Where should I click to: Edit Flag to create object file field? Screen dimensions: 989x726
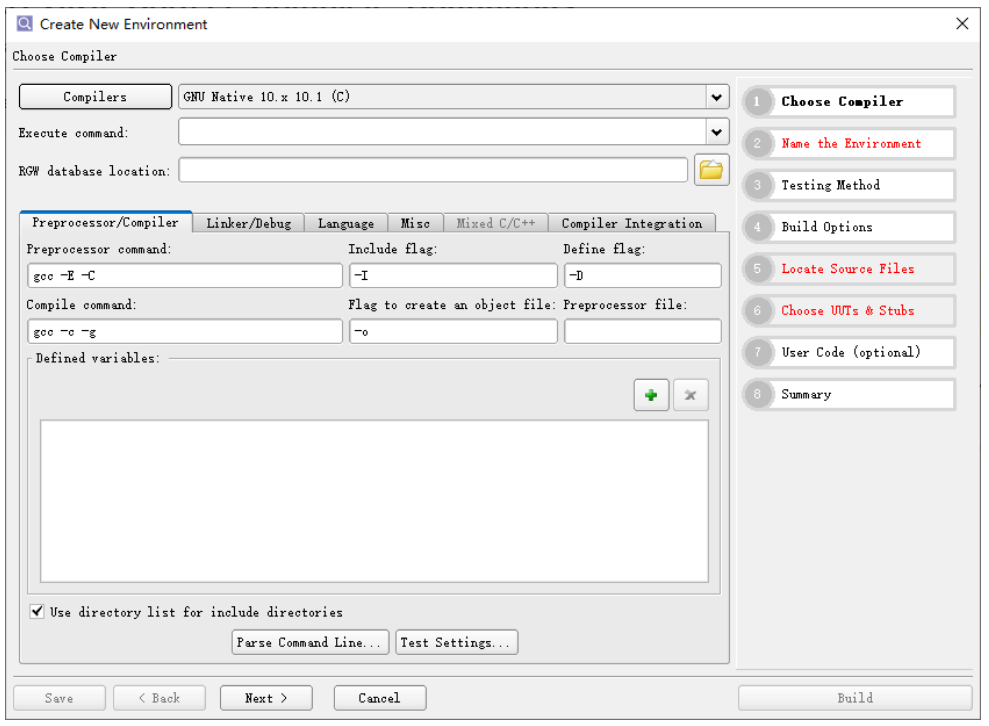(x=454, y=331)
